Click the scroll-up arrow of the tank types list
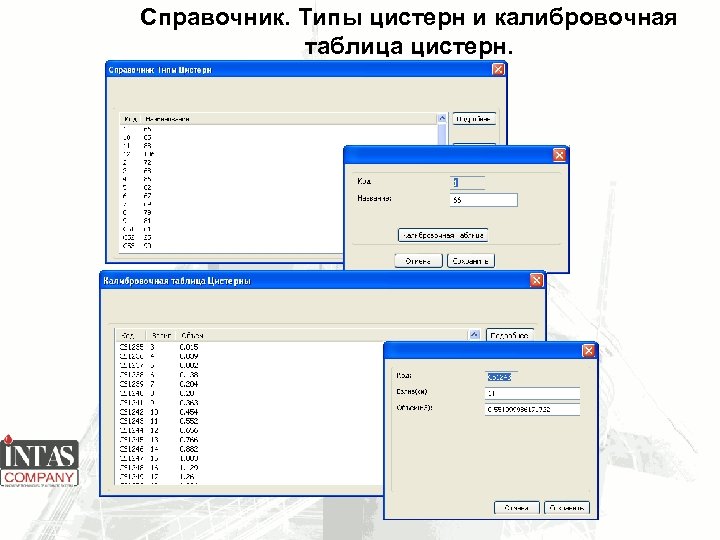The image size is (720, 540). pyautogui.click(x=442, y=118)
